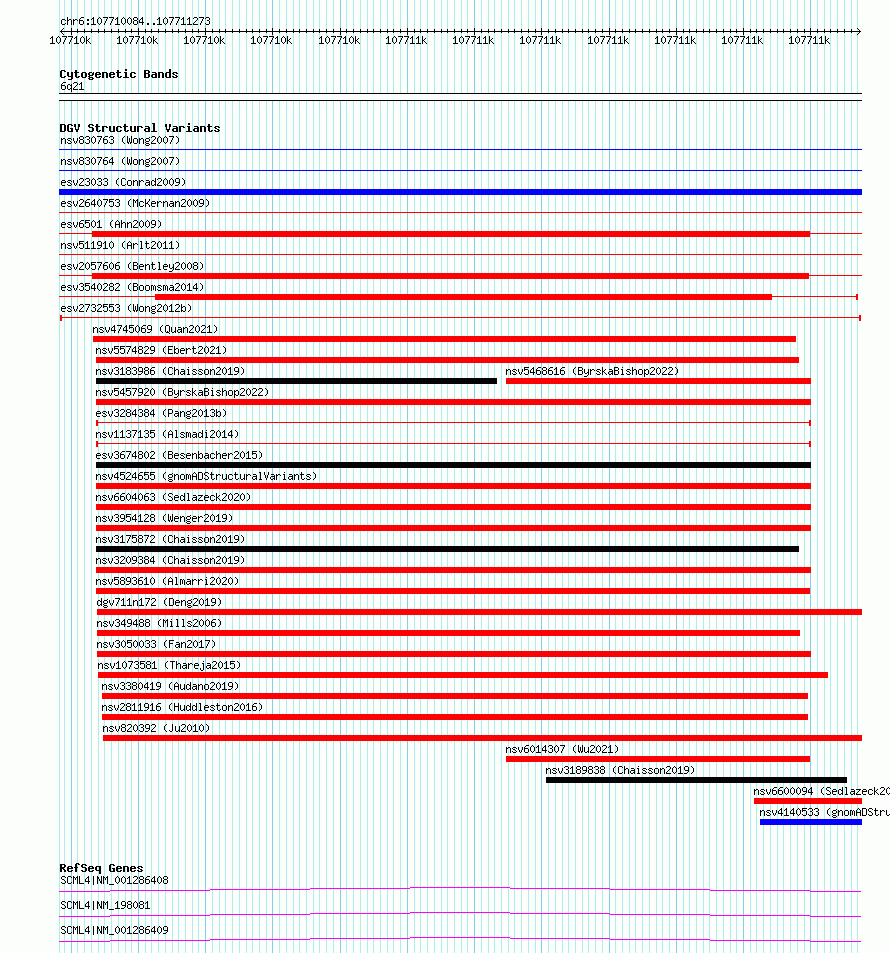
Task: Select the RefSeq Genes track heading
Action: tap(102, 869)
